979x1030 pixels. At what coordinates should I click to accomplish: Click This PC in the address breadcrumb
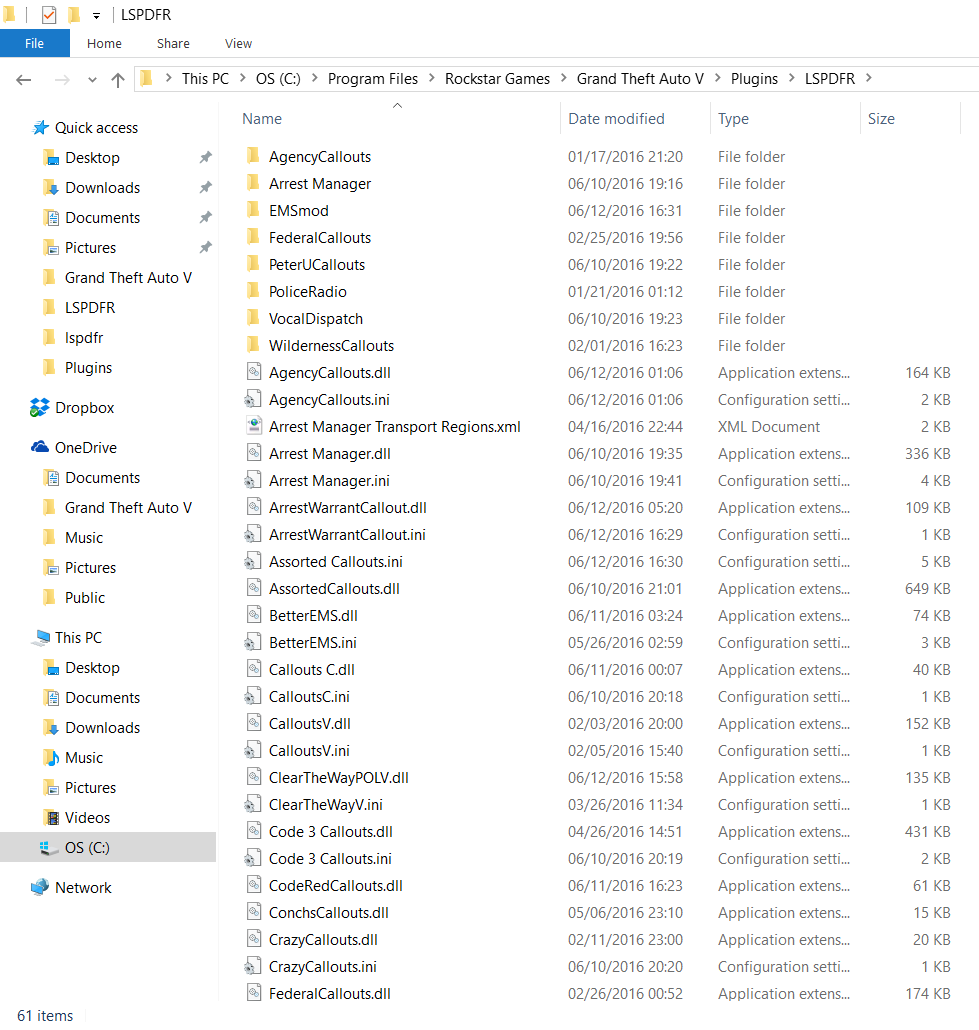tap(206, 79)
